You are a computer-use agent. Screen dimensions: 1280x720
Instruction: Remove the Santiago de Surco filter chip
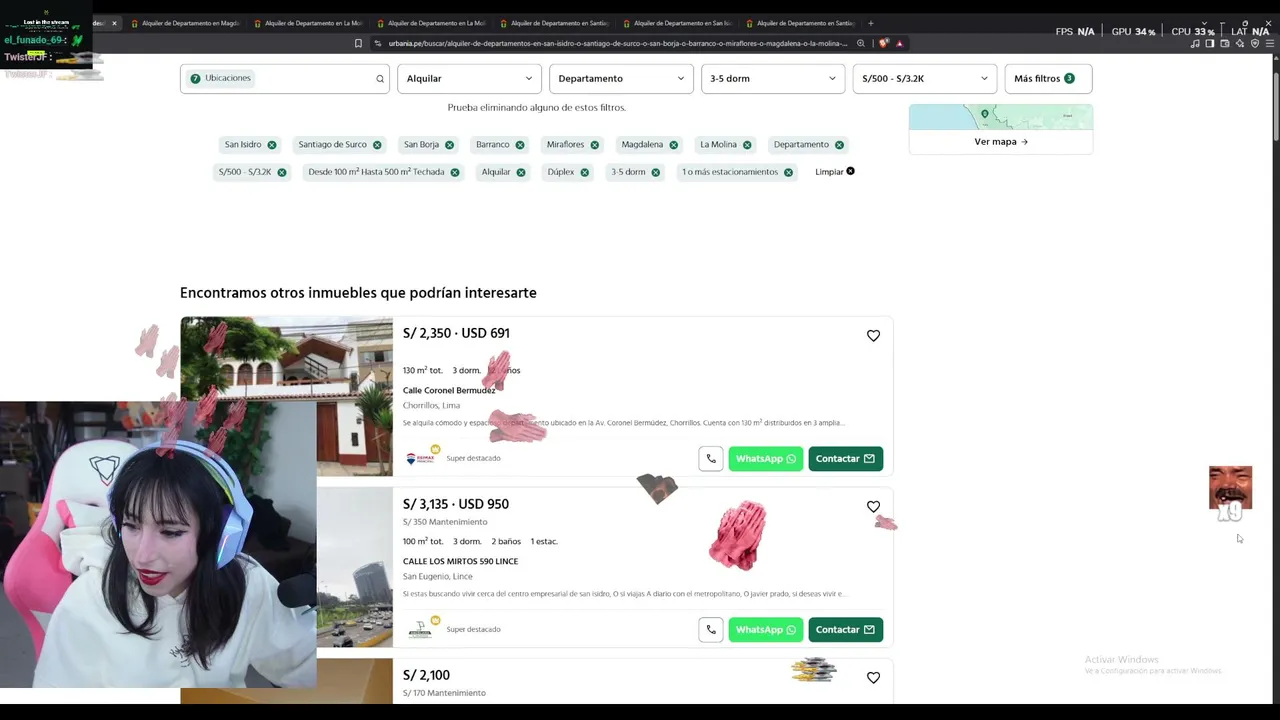pos(377,145)
